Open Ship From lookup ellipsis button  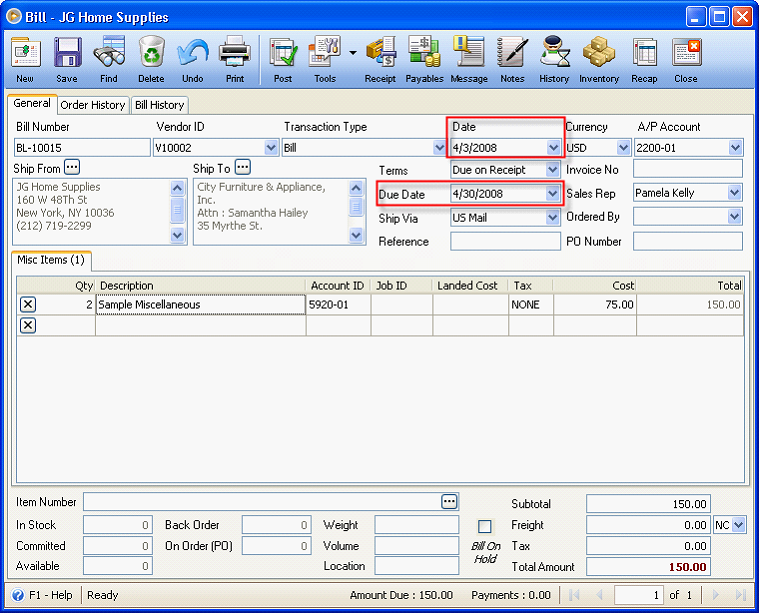72,168
